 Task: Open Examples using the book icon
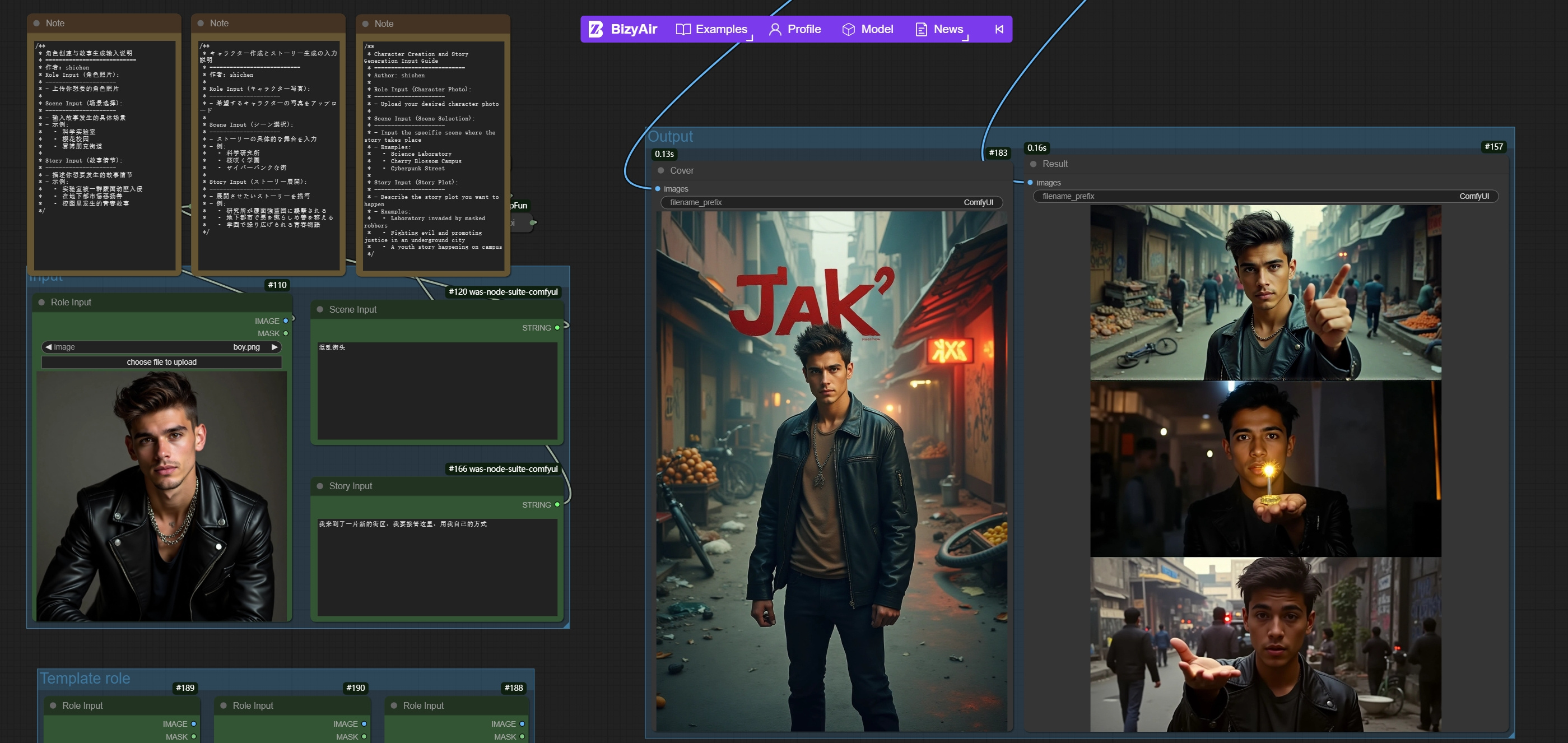coord(682,29)
